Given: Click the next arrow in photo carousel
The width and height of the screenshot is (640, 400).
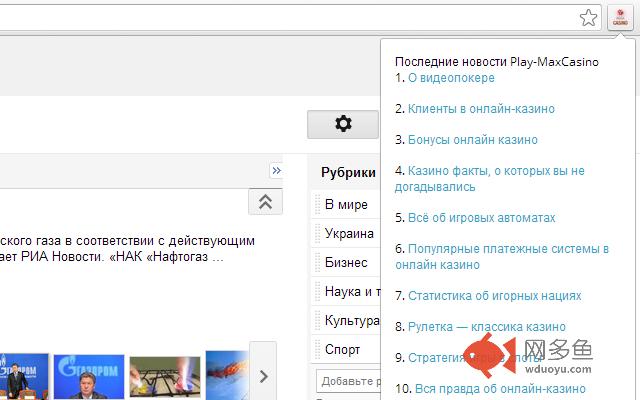Looking at the screenshot, I should point(263,376).
